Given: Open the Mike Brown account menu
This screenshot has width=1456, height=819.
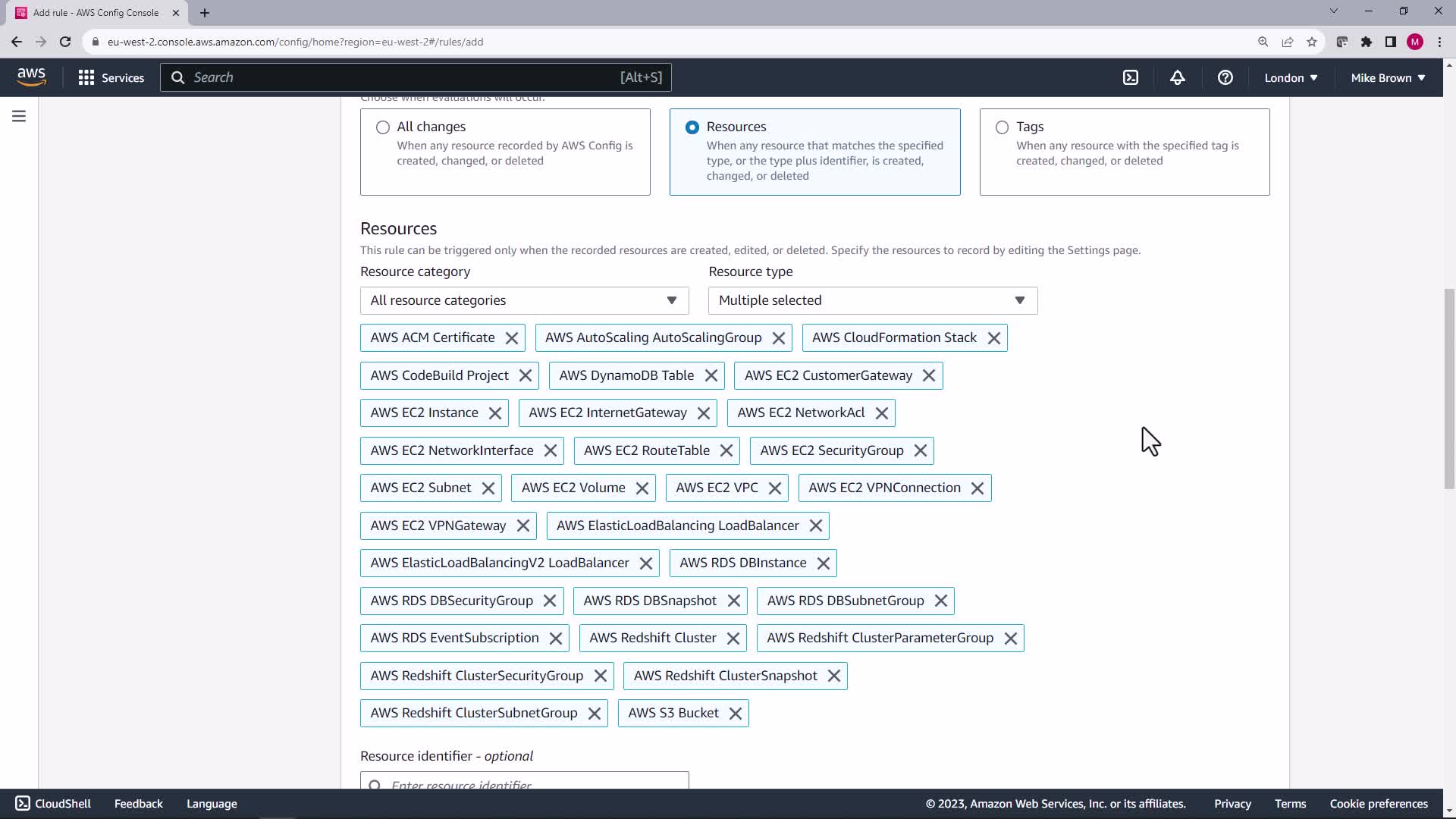Looking at the screenshot, I should 1388,77.
